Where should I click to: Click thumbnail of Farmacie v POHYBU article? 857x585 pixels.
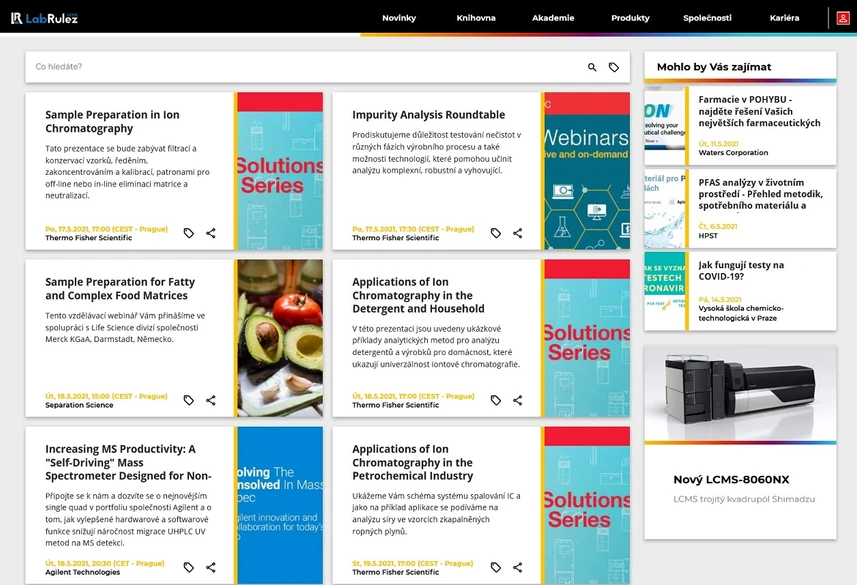pos(665,126)
